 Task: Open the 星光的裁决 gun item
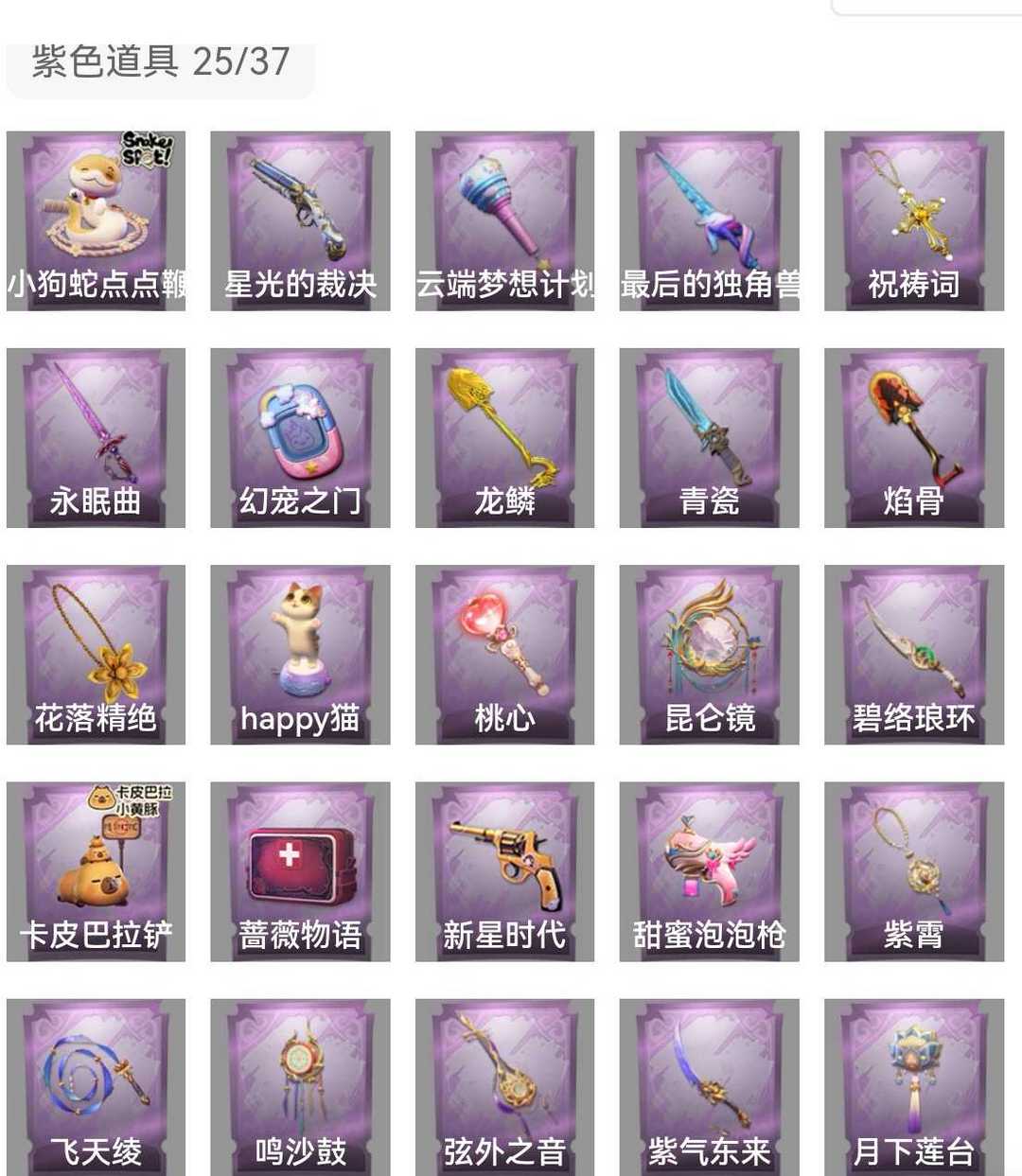coord(300,220)
